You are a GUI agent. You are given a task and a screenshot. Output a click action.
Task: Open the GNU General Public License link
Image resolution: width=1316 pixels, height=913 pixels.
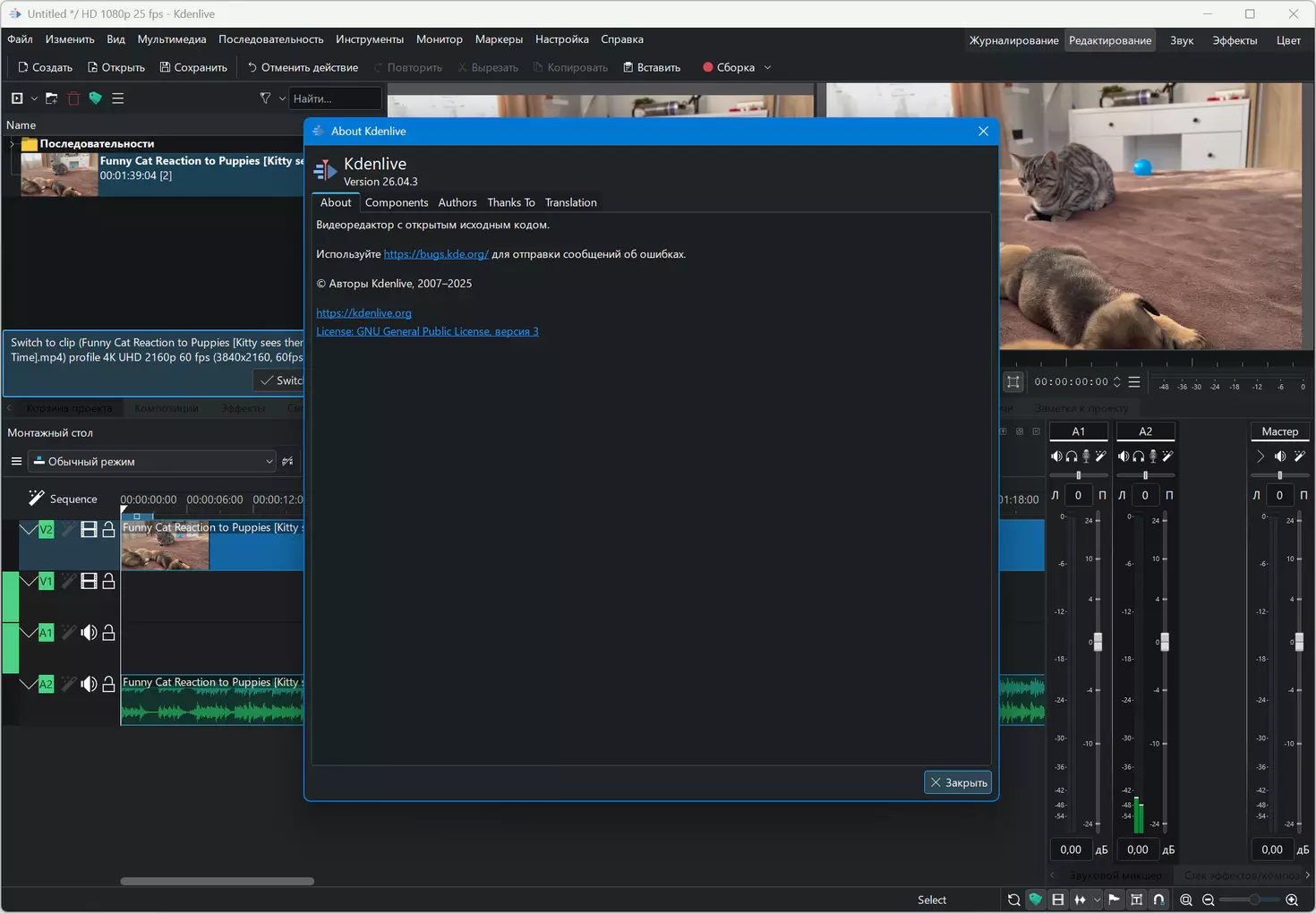[427, 331]
